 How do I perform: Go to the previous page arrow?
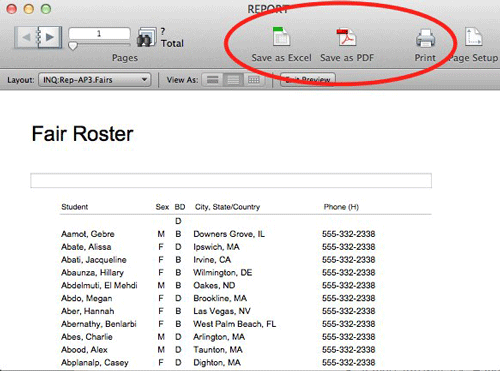[x=26, y=37]
